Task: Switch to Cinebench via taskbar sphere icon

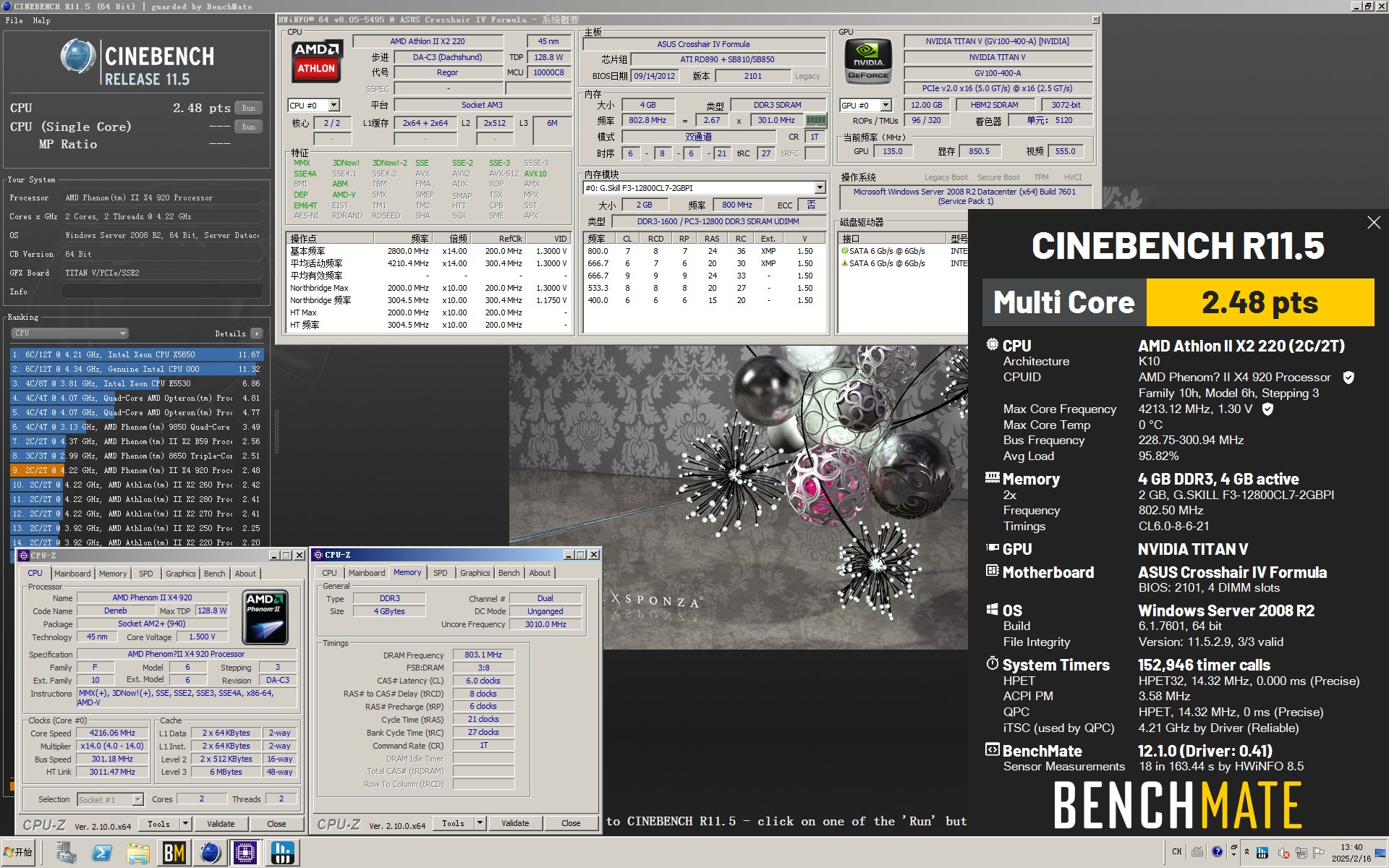Action: tap(210, 853)
